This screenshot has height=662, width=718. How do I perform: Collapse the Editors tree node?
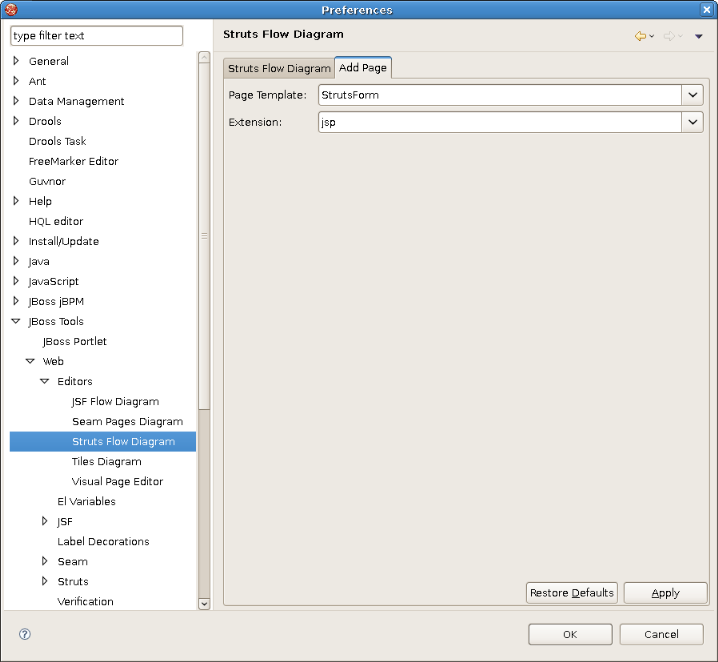pos(44,381)
